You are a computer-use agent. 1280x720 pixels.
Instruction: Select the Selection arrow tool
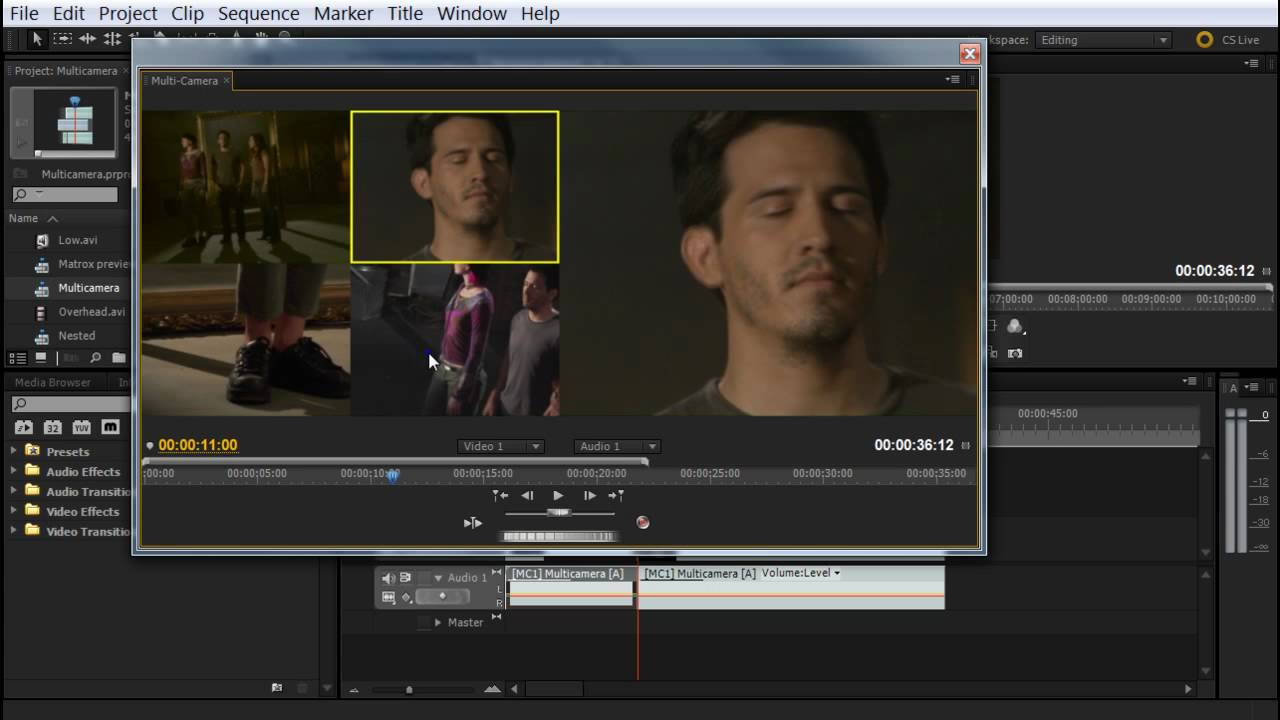coord(37,39)
